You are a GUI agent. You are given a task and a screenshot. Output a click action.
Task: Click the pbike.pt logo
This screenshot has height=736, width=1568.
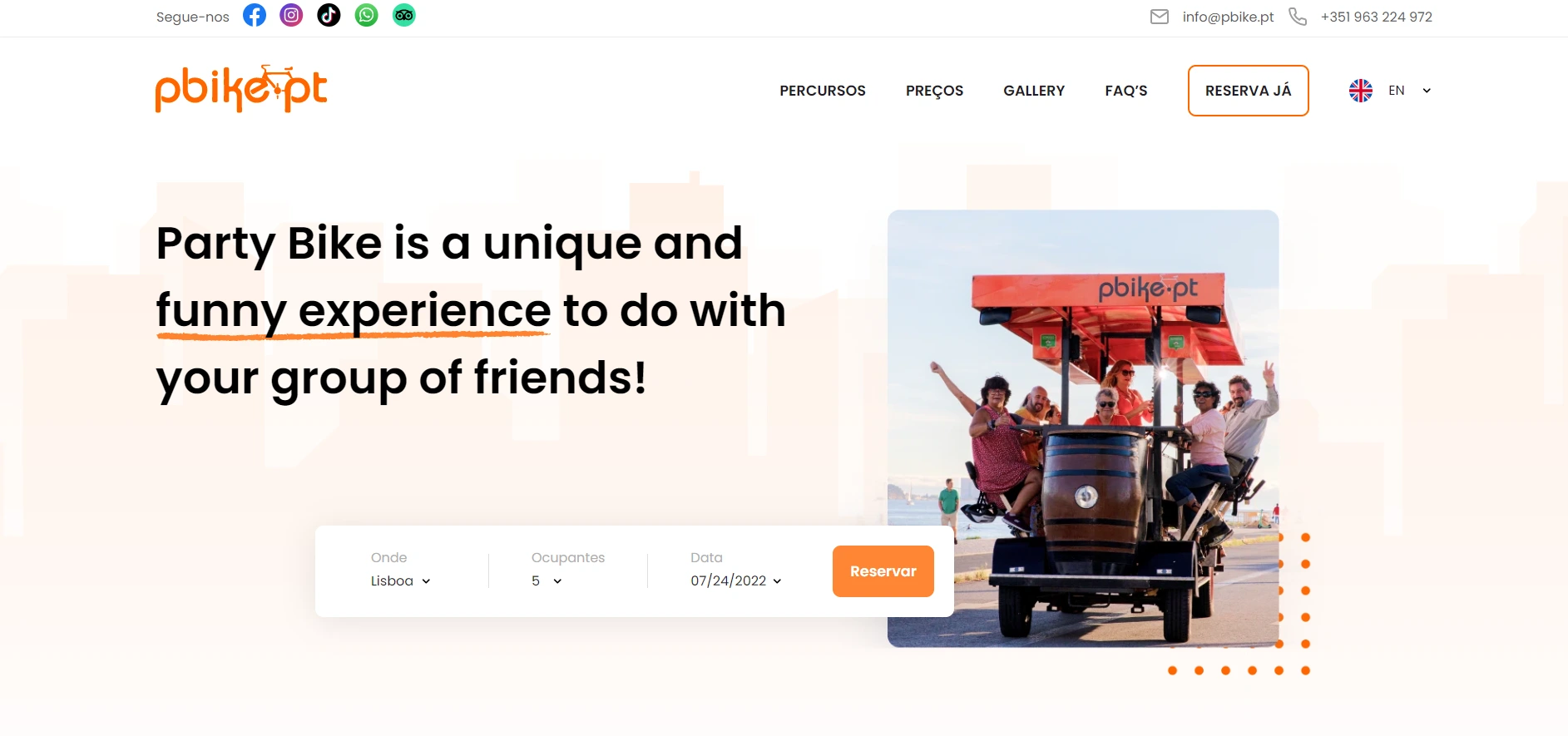coord(241,89)
